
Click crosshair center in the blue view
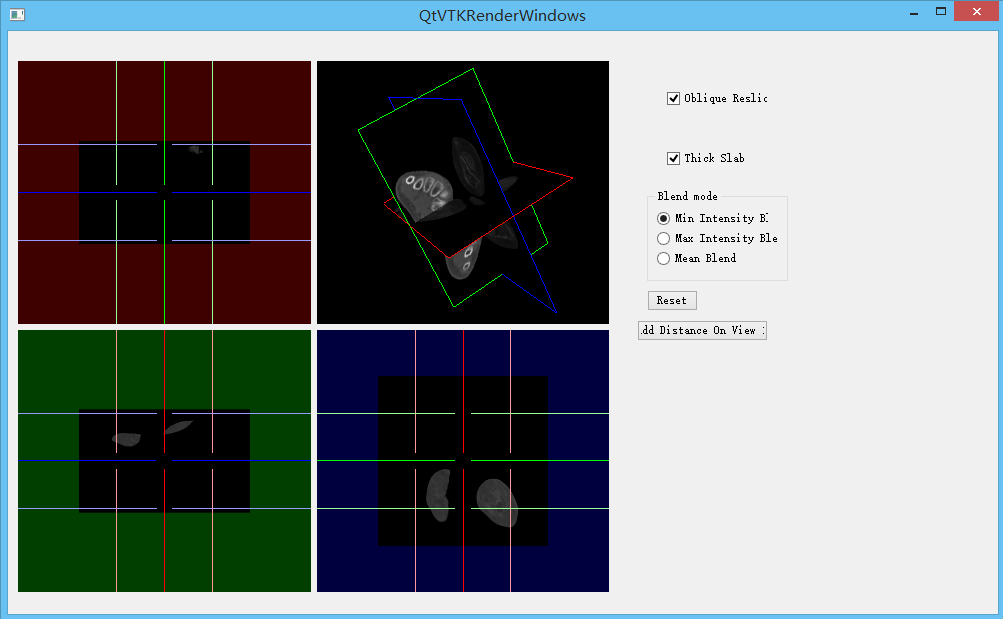click(x=463, y=461)
